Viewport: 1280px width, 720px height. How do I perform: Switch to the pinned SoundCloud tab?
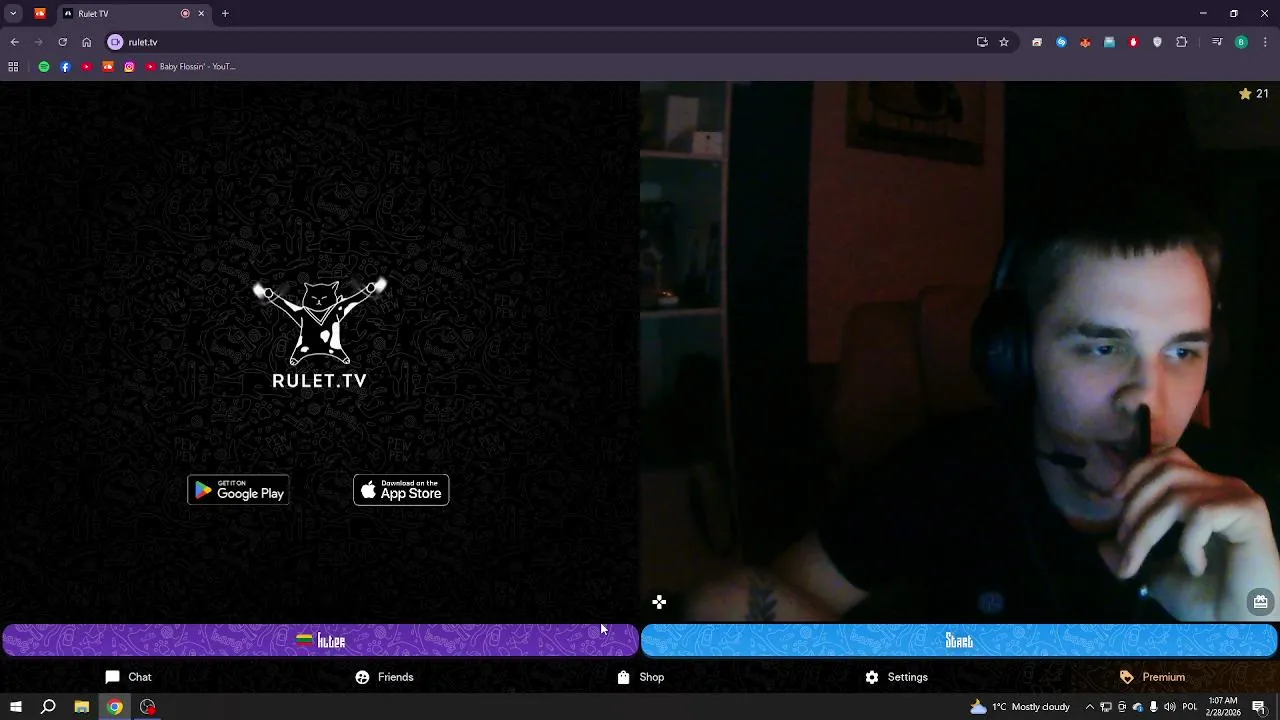[x=40, y=13]
